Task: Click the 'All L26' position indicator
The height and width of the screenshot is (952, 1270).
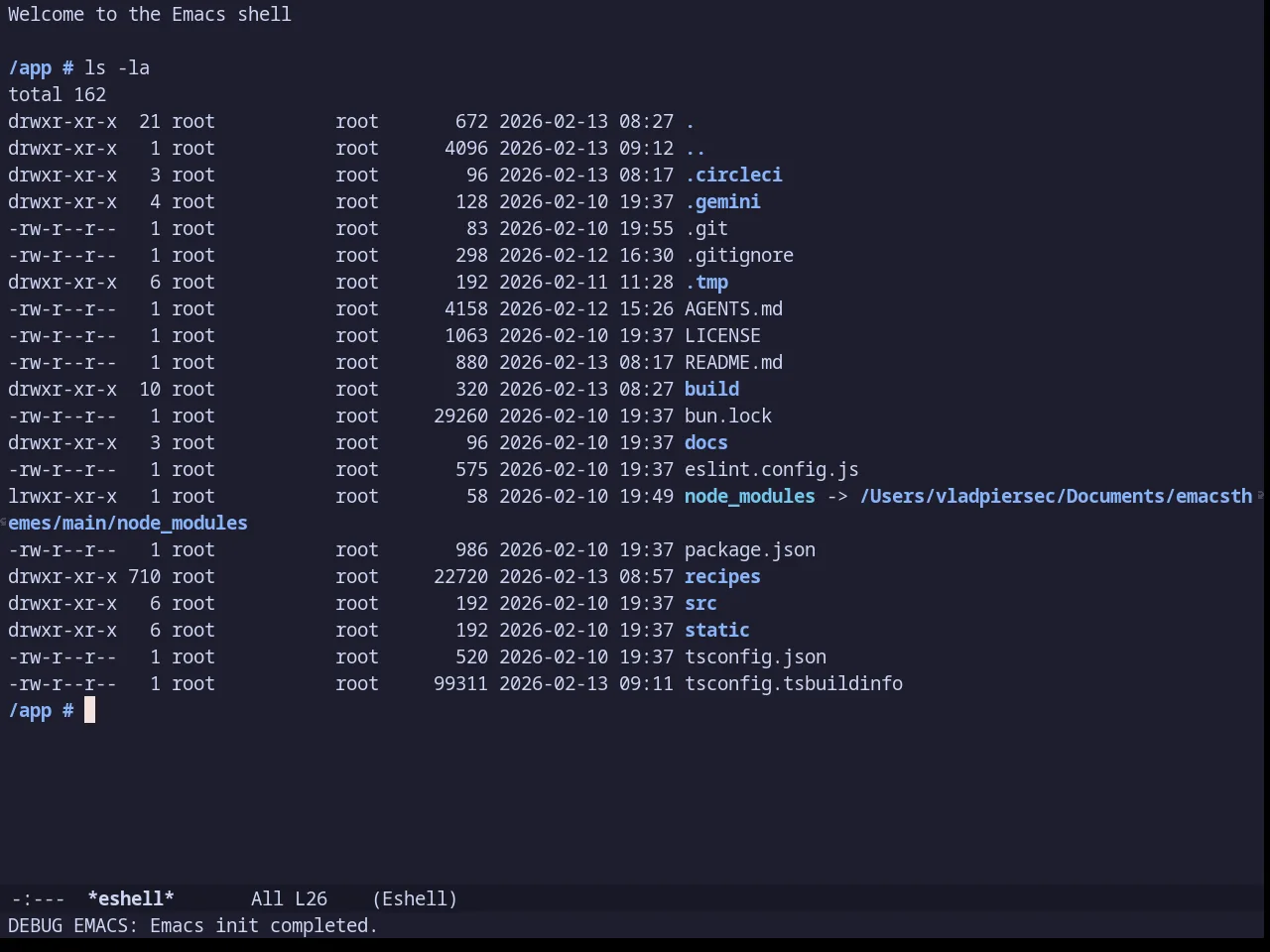Action: (289, 898)
